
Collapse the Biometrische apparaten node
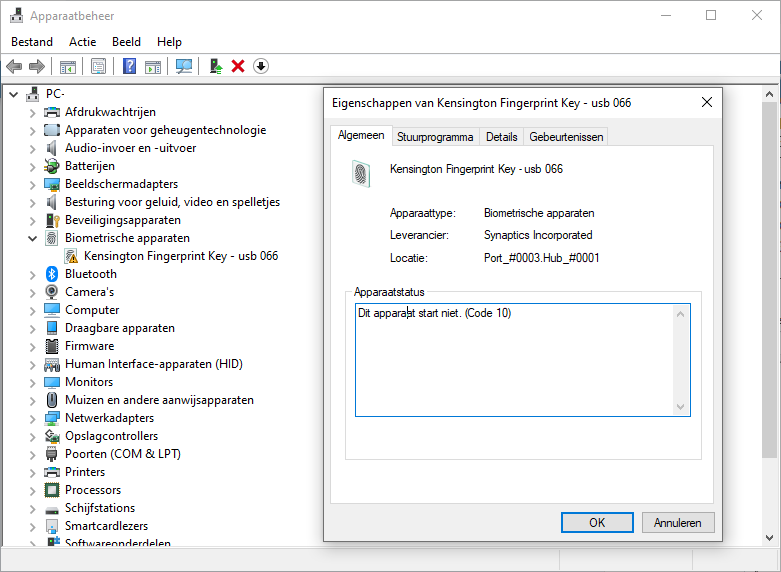point(33,238)
